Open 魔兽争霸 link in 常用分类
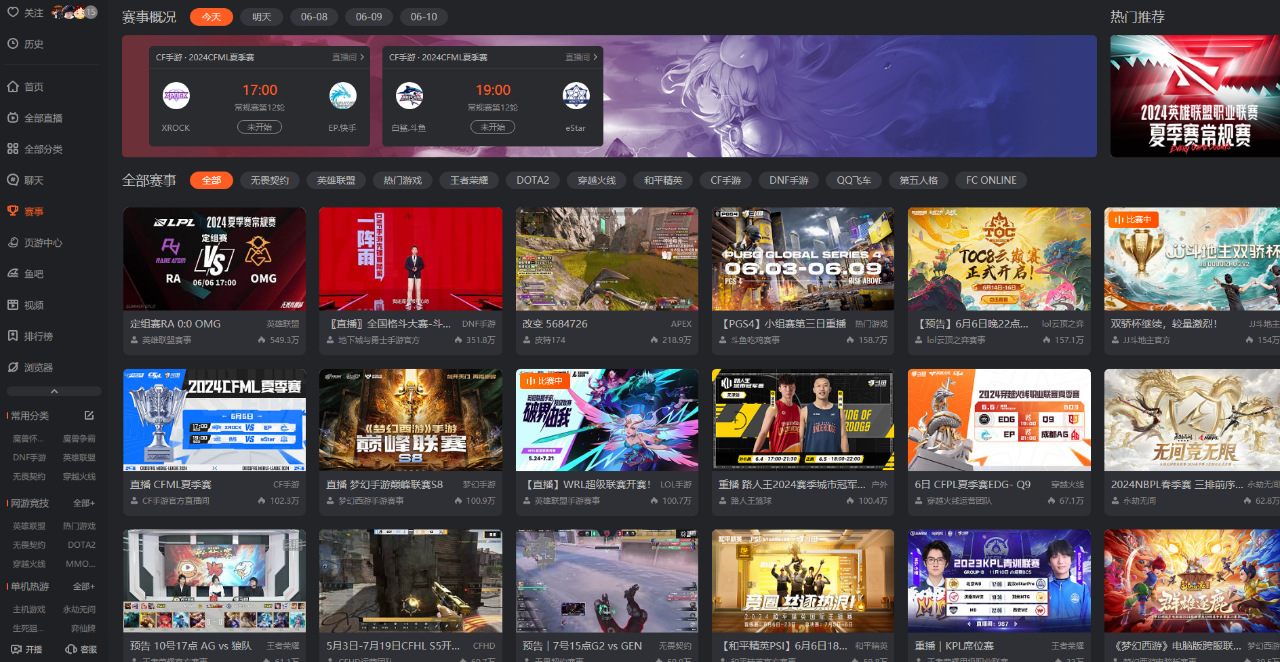The image size is (1280, 662). pos(79,438)
